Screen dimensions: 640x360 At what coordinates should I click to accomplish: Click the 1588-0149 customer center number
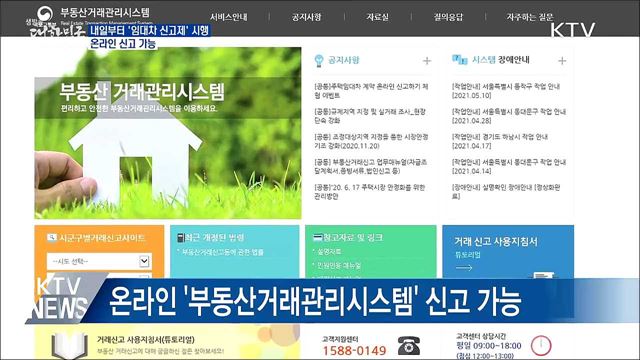coord(354,350)
